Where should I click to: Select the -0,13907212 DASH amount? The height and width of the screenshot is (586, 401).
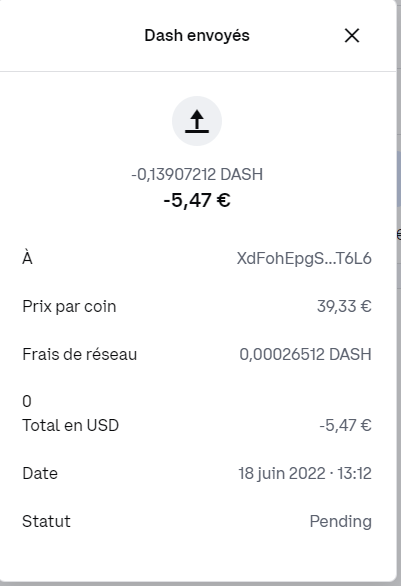point(197,175)
